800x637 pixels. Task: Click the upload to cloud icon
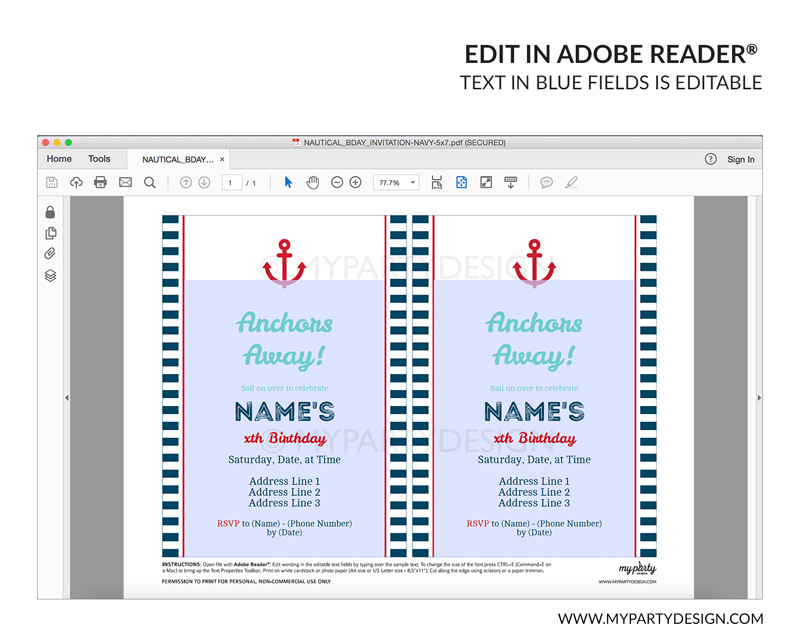pyautogui.click(x=76, y=182)
